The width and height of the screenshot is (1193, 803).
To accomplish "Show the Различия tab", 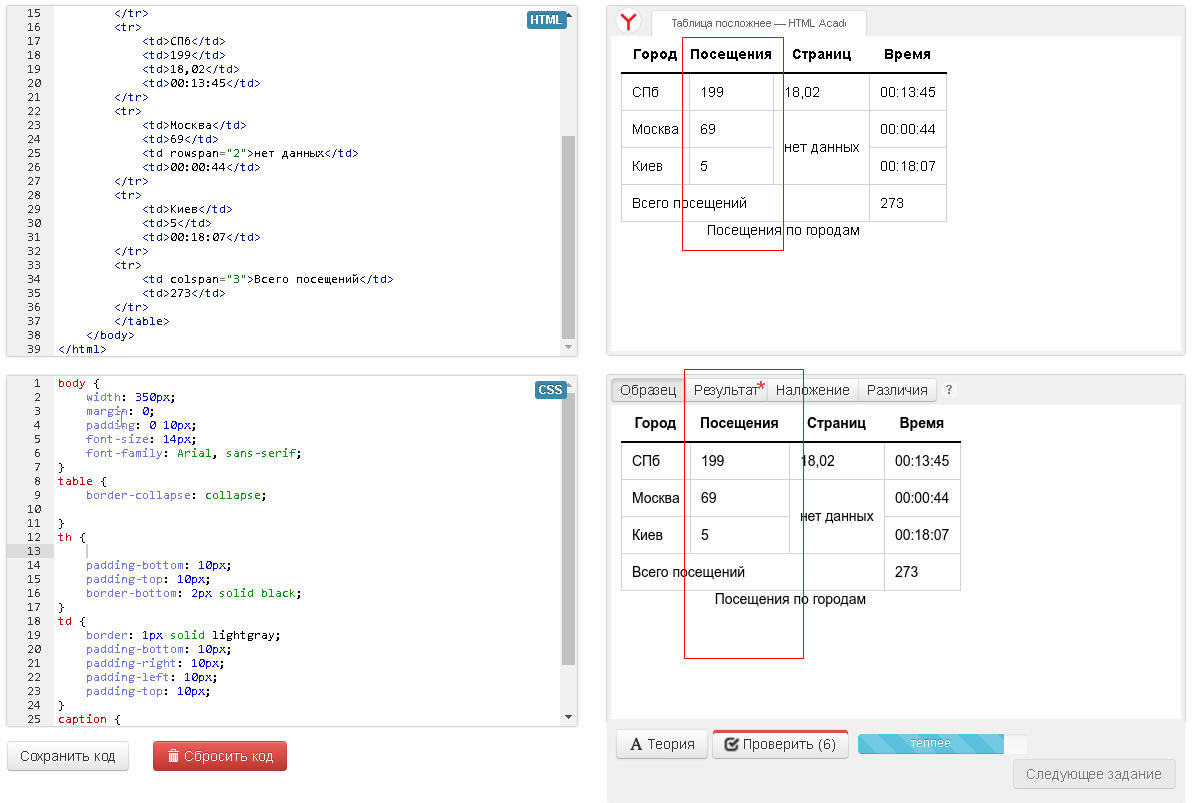I will 897,390.
